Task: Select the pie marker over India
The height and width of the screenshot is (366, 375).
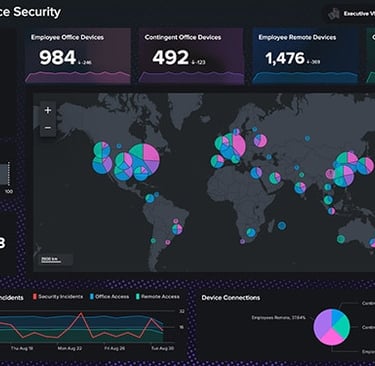Action: point(300,187)
